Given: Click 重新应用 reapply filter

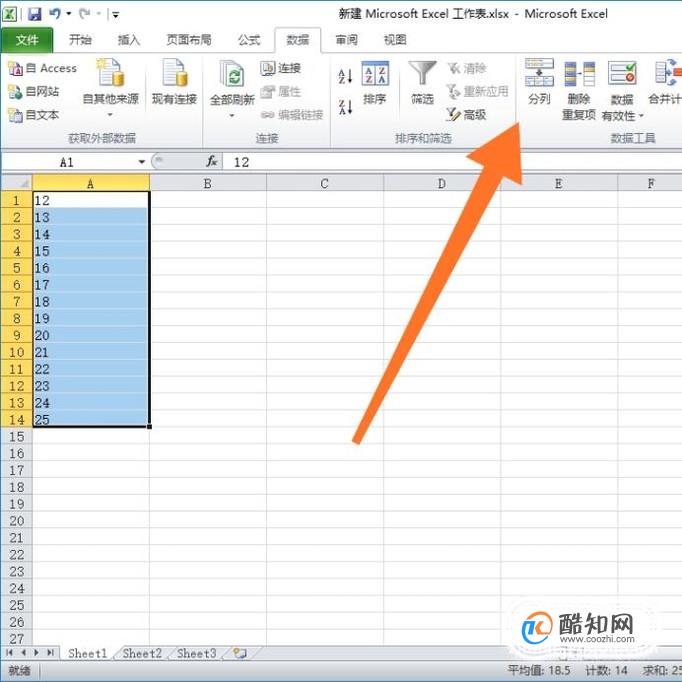Looking at the screenshot, I should (478, 91).
